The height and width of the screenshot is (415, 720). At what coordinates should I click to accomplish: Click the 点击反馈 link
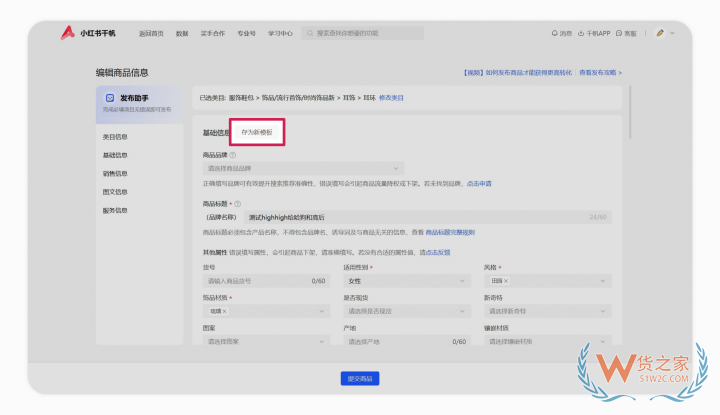438,252
